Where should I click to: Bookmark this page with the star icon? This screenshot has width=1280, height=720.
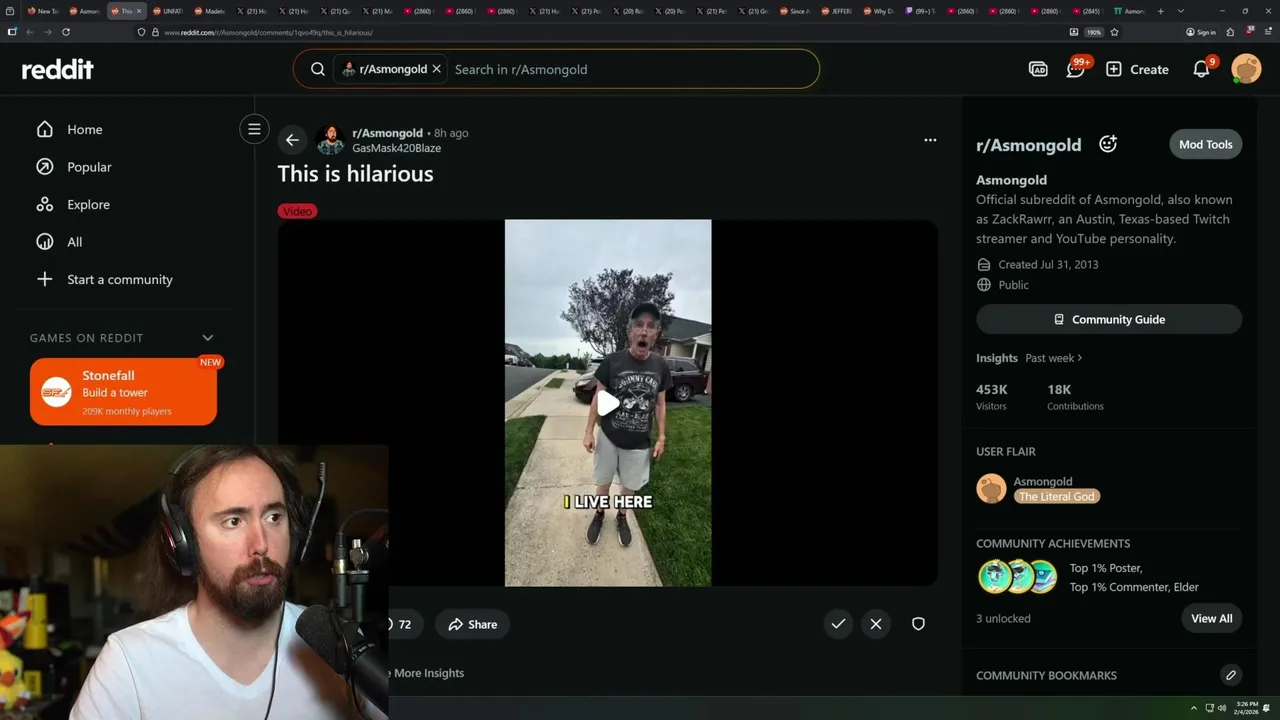point(1114,32)
